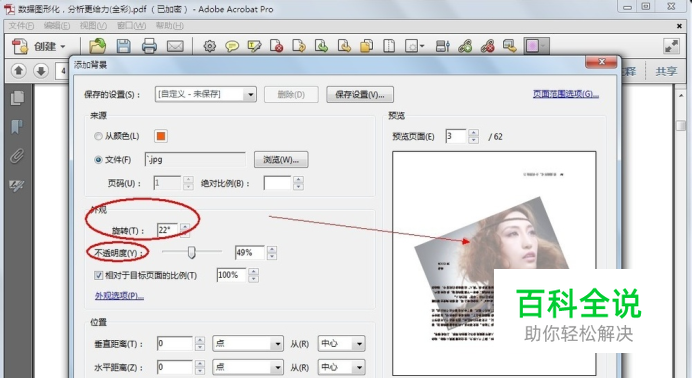Open the page settings gear dropdown icon

[x=414, y=46]
